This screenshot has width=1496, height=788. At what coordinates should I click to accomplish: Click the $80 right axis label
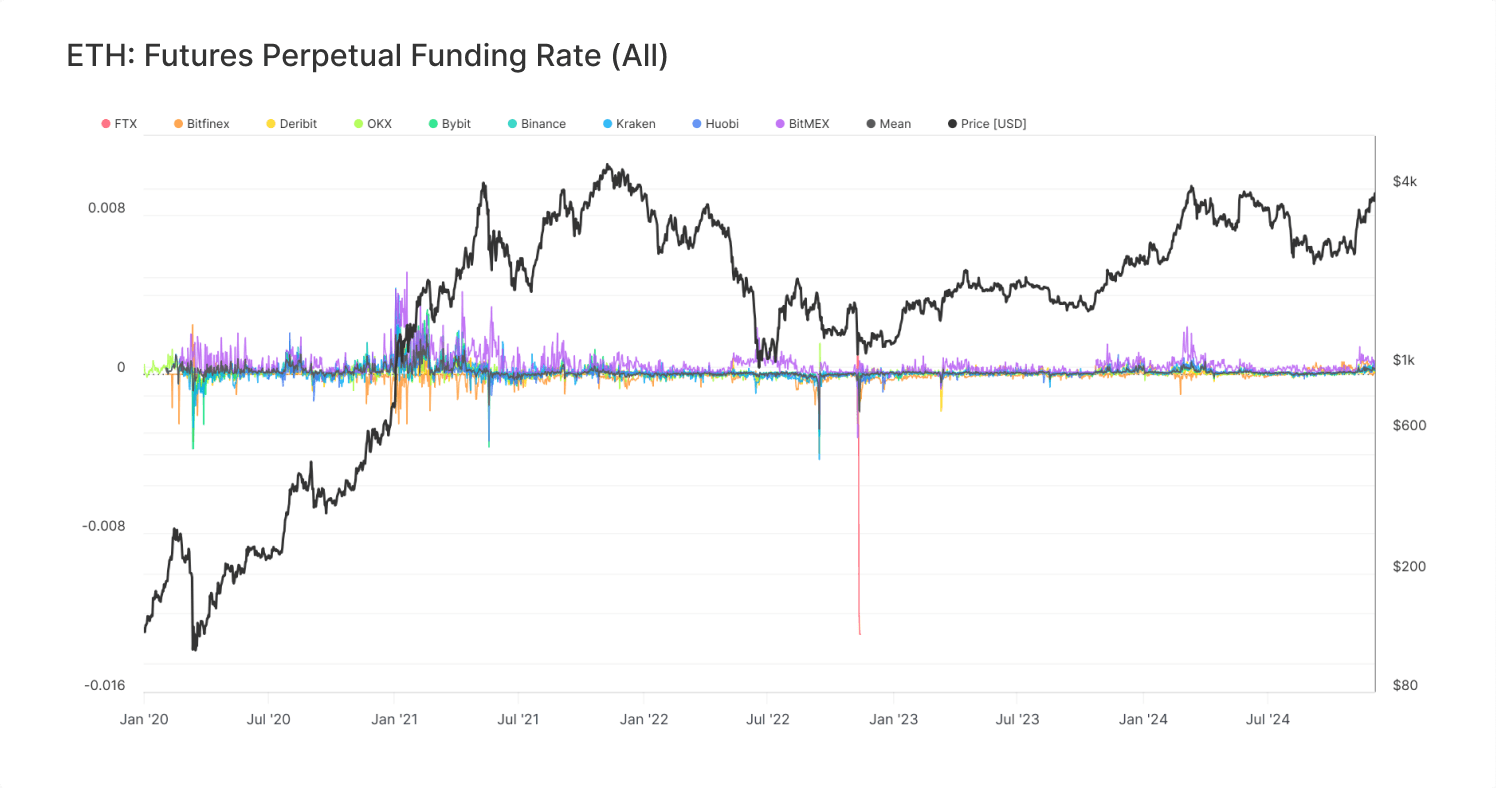point(1405,685)
